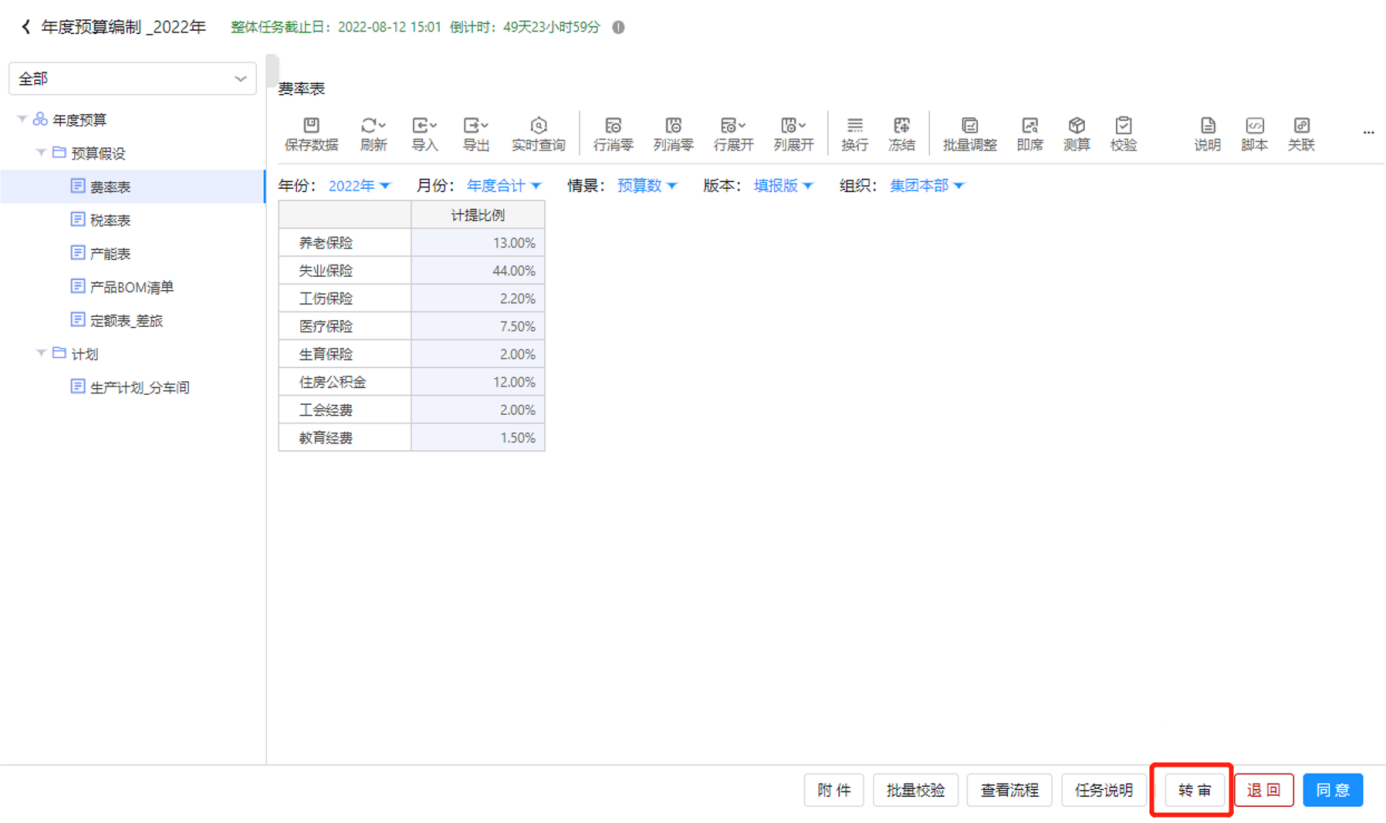Select 生产计划_分车间 in the tree
Viewport: 1386px width, 823px height.
click(139, 388)
